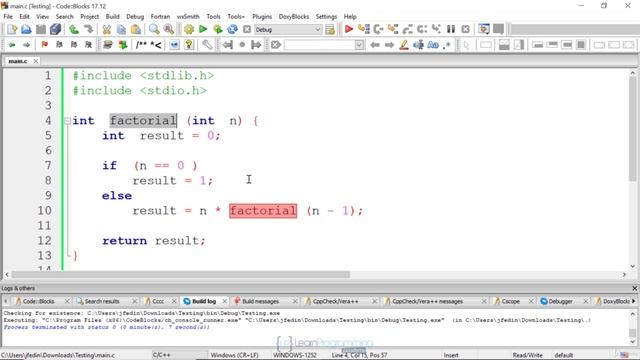Build and run the project icon

coord(218,29)
